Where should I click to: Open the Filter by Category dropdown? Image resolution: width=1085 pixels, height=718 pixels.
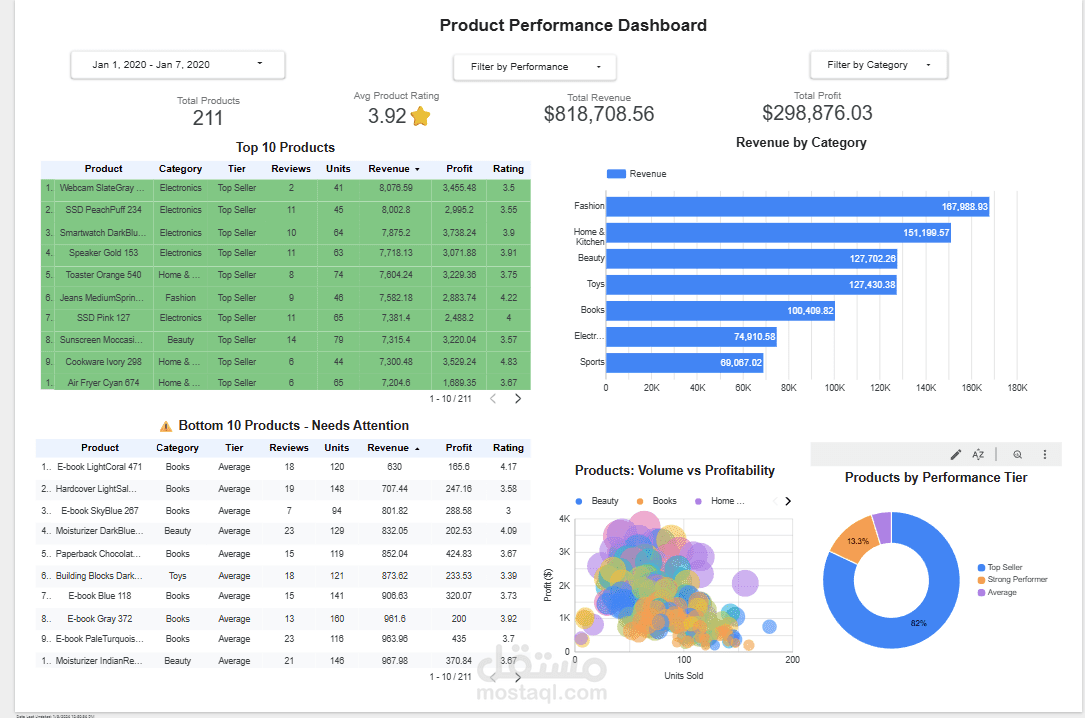[x=878, y=64]
